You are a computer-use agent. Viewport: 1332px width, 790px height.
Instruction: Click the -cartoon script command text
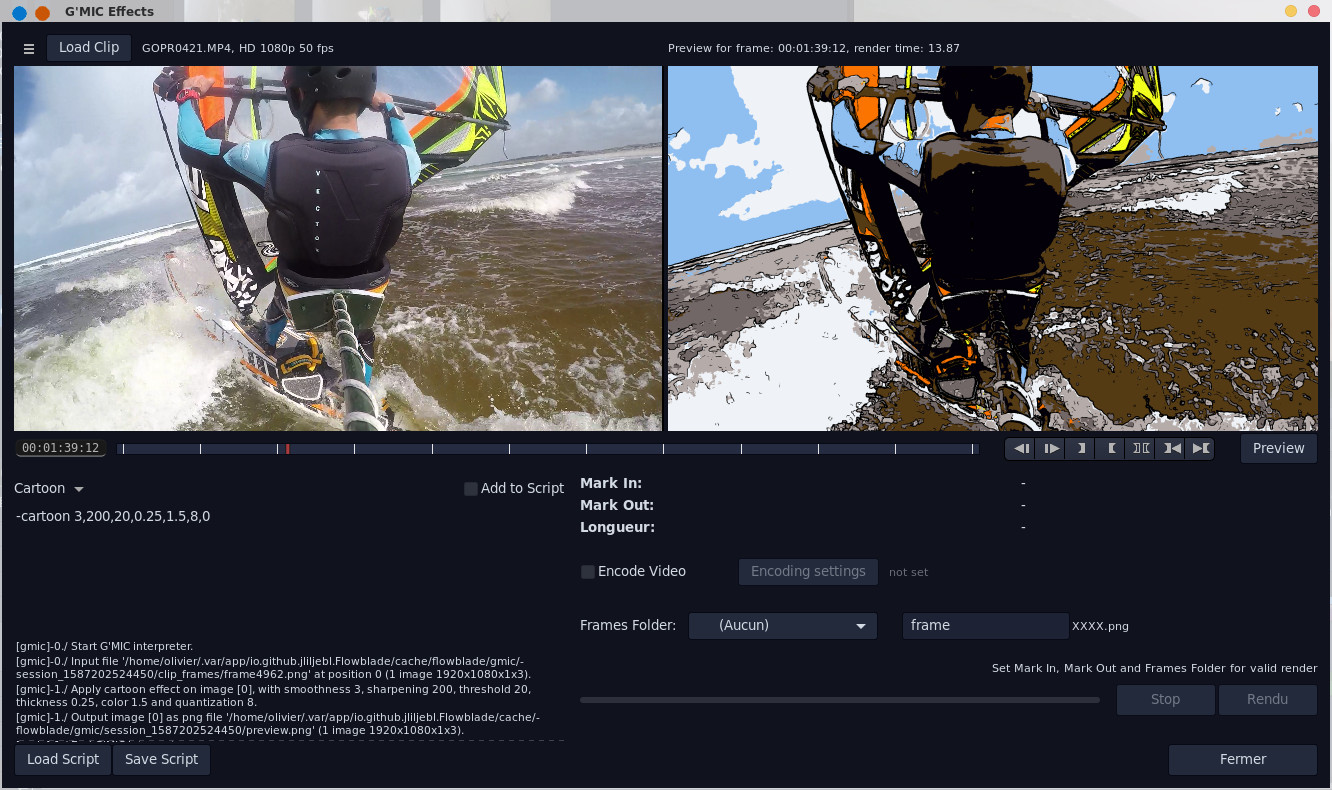coord(113,517)
